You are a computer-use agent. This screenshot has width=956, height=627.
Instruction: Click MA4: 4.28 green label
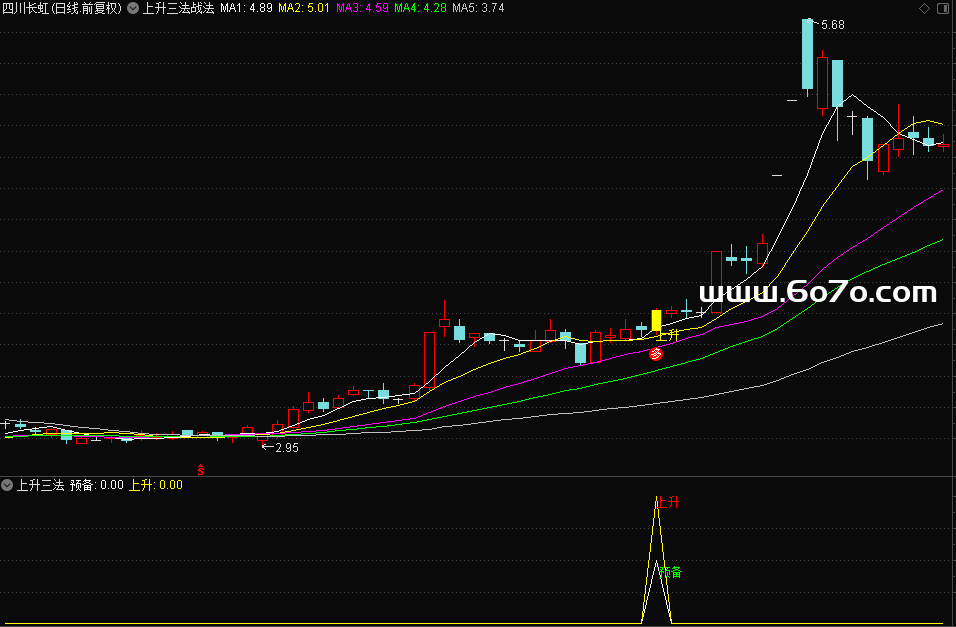point(420,8)
